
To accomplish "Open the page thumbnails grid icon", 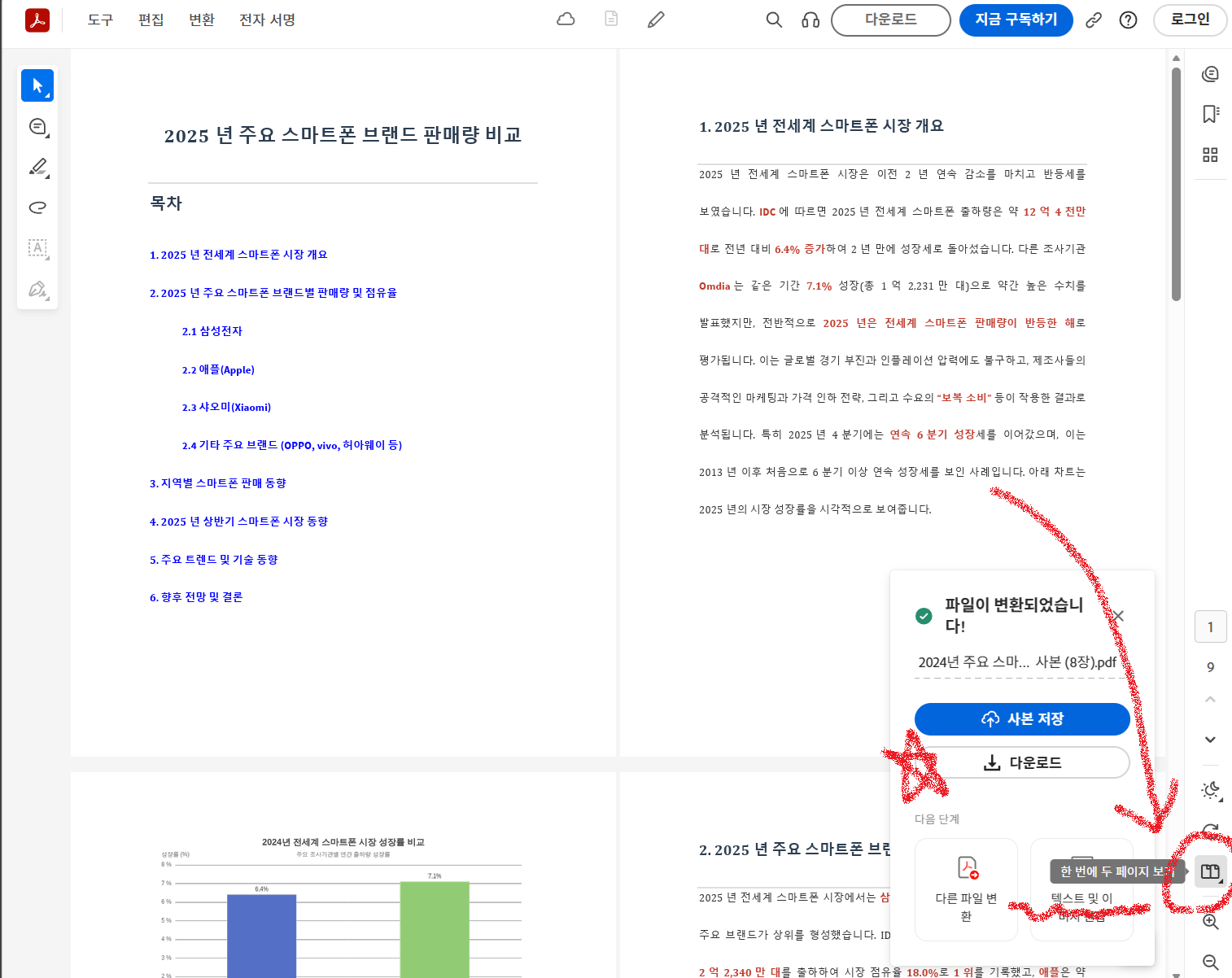I will pyautogui.click(x=1211, y=155).
